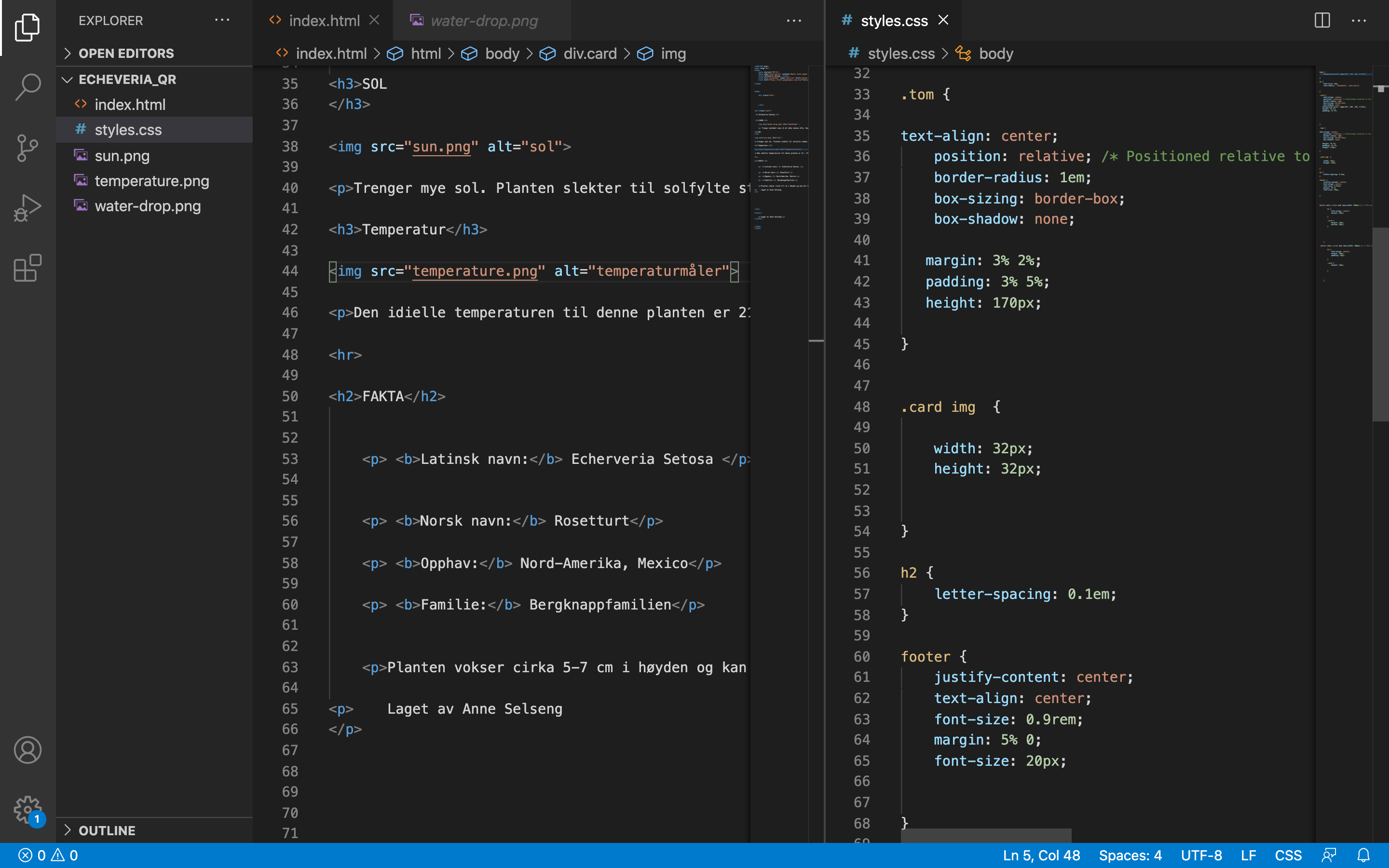Viewport: 1389px width, 868px height.
Task: Click the CSS language mode selector
Action: (1288, 855)
